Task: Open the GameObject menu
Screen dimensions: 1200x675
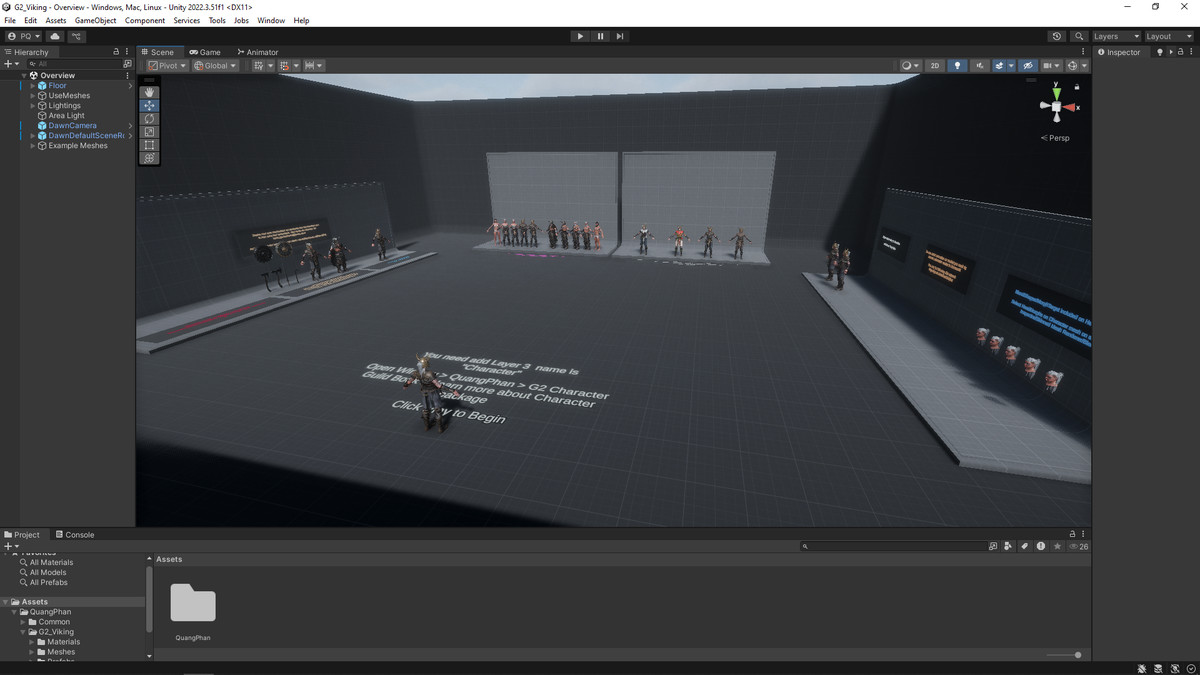Action: coord(95,20)
